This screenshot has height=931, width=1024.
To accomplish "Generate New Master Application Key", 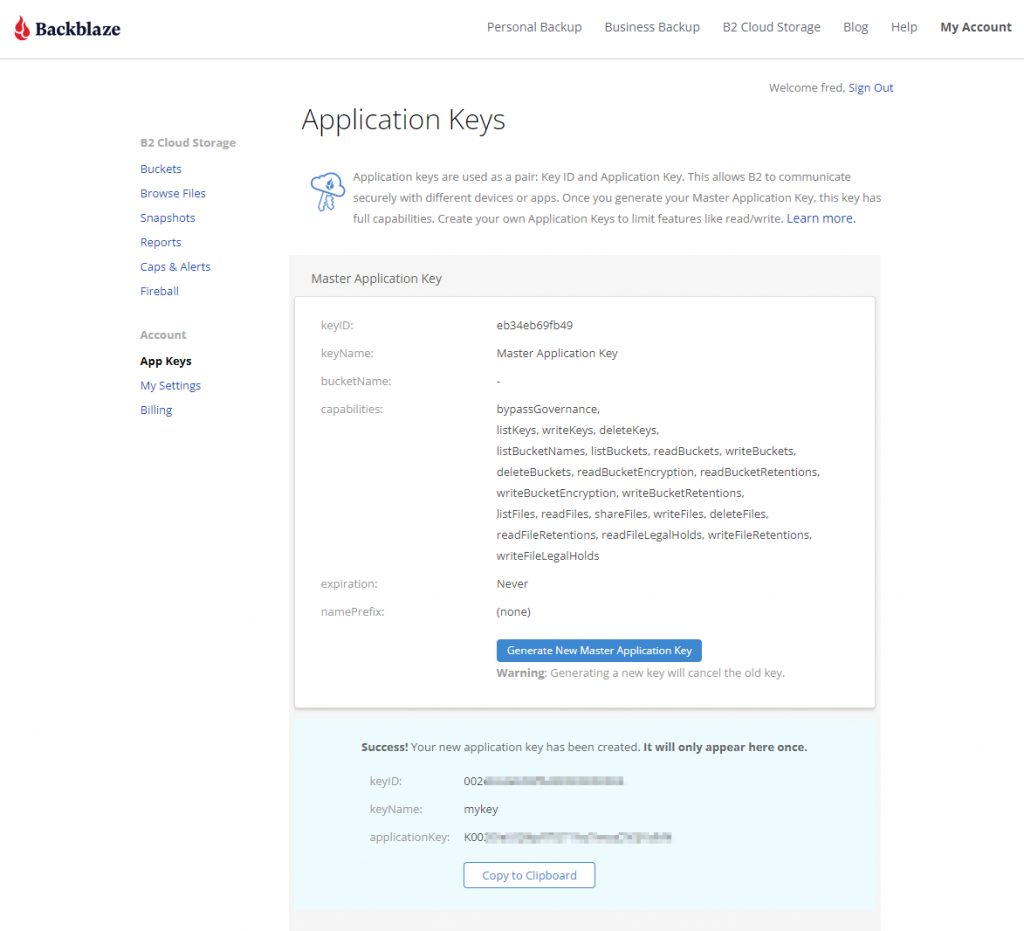I will tap(599, 650).
